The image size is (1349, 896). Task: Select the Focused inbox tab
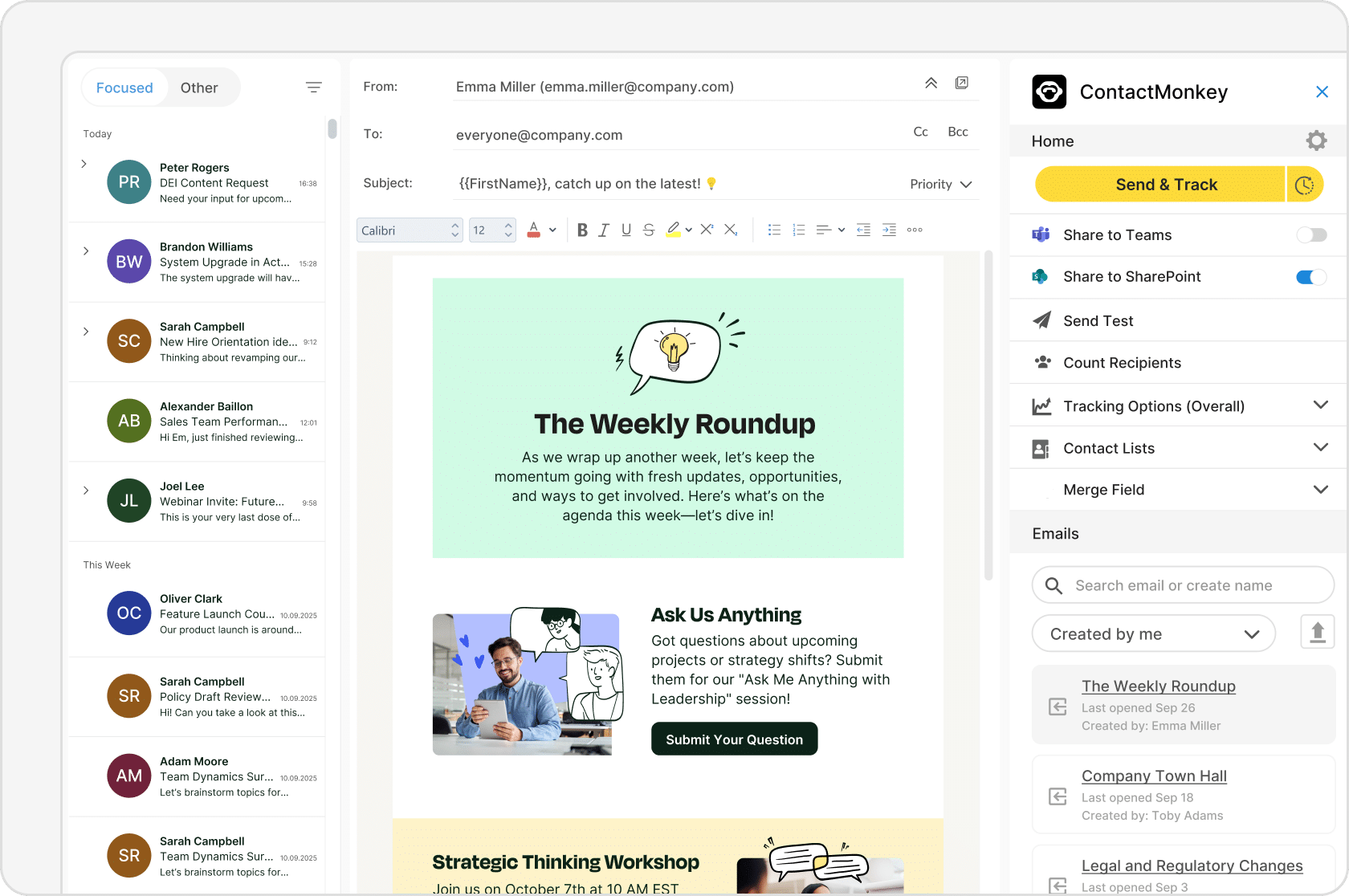pyautogui.click(x=124, y=88)
